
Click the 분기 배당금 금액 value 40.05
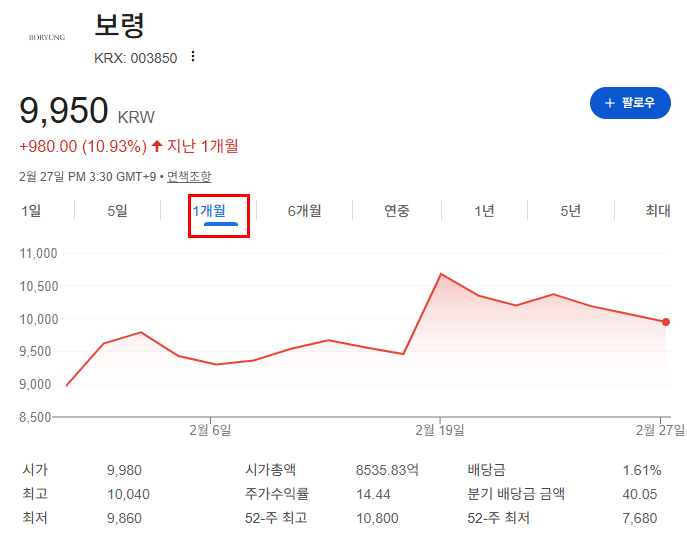640,494
